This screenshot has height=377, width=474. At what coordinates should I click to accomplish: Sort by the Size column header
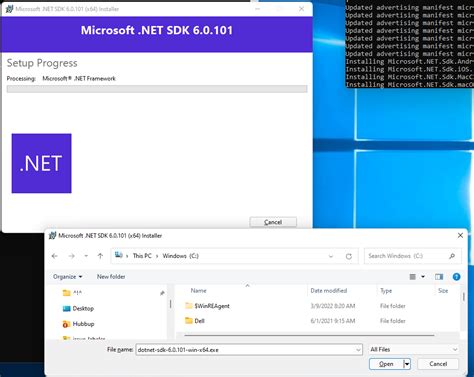(x=443, y=291)
